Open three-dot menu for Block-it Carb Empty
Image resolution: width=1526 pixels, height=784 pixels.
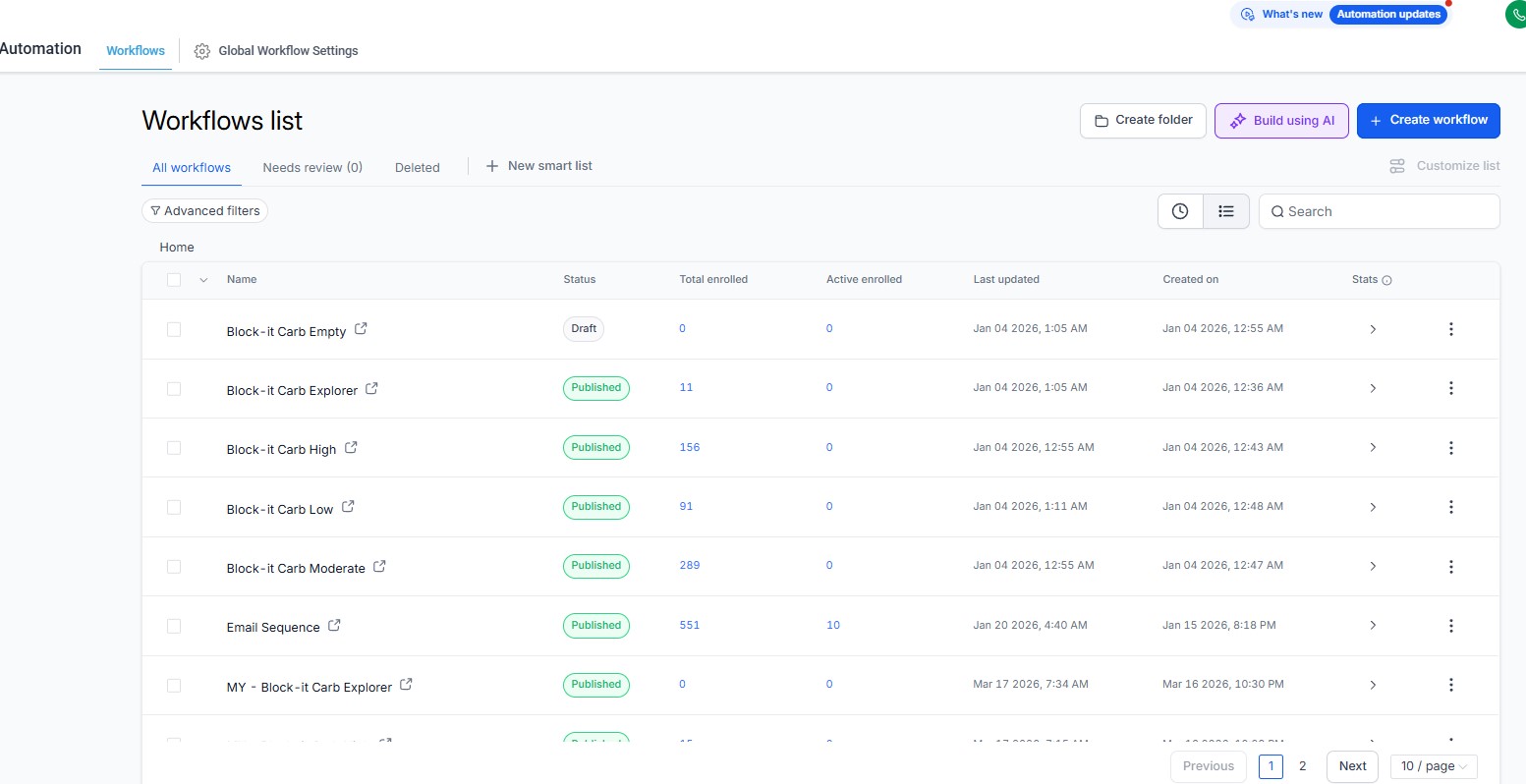[x=1451, y=329]
